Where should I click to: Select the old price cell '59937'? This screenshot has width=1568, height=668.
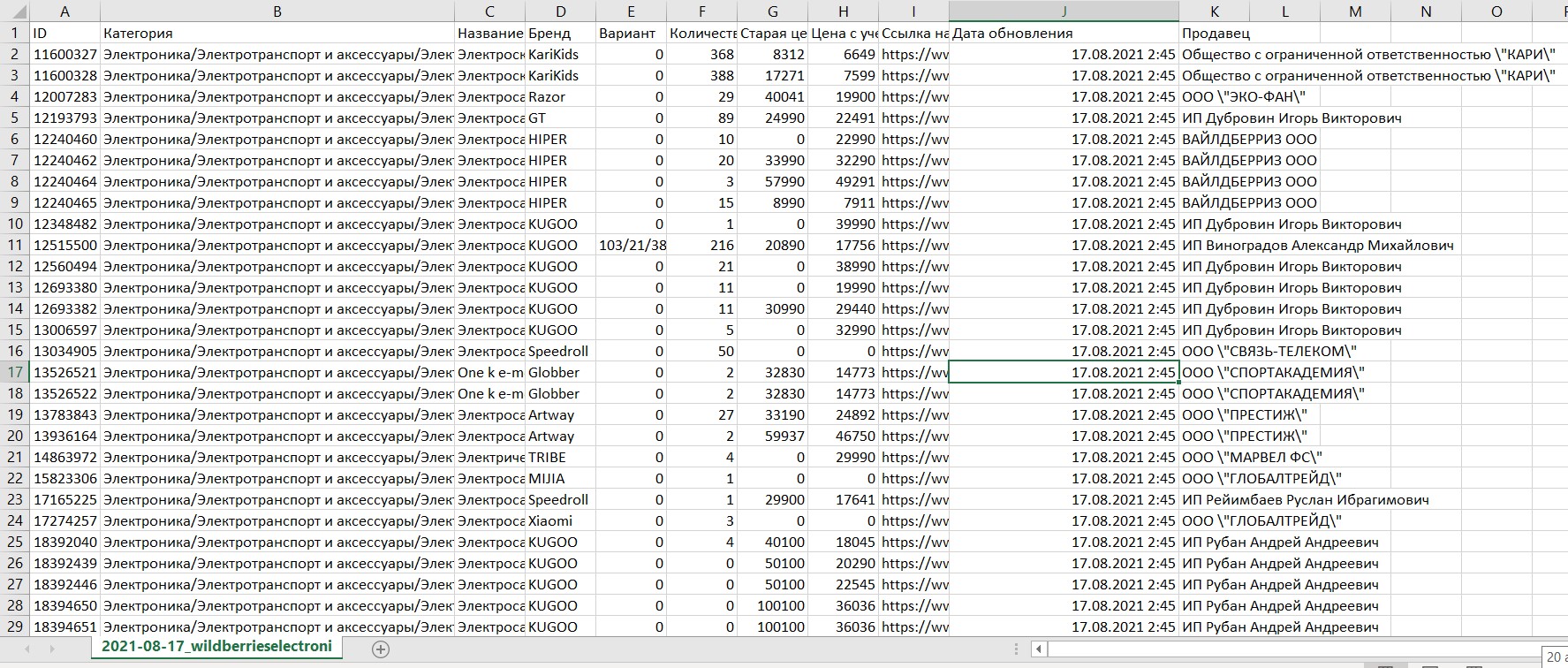click(773, 436)
